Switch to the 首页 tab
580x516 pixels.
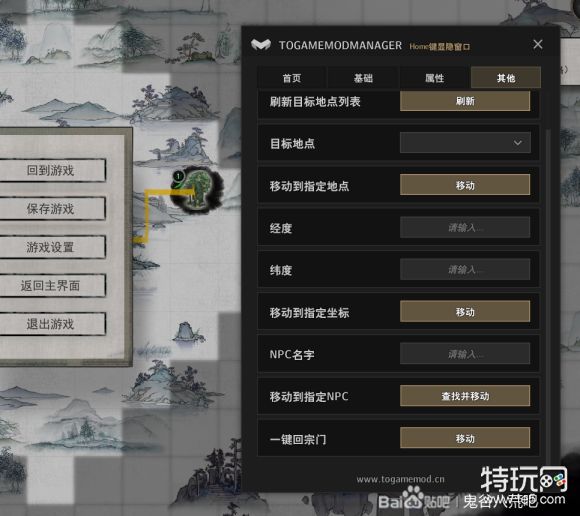pos(292,78)
